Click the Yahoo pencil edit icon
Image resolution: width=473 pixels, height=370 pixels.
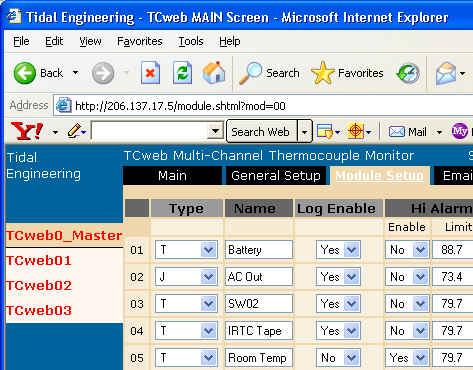coord(75,131)
